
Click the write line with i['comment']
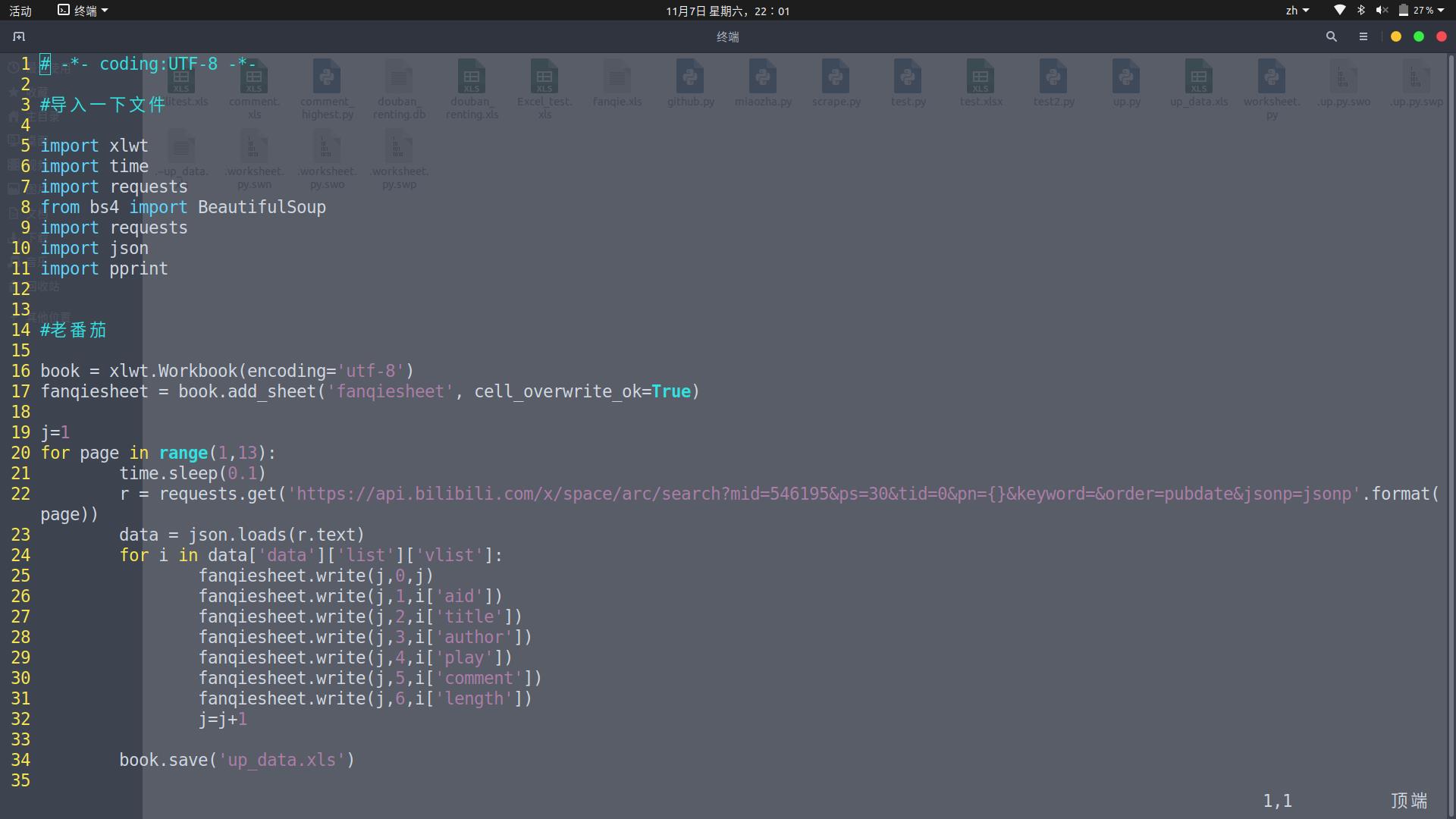370,678
